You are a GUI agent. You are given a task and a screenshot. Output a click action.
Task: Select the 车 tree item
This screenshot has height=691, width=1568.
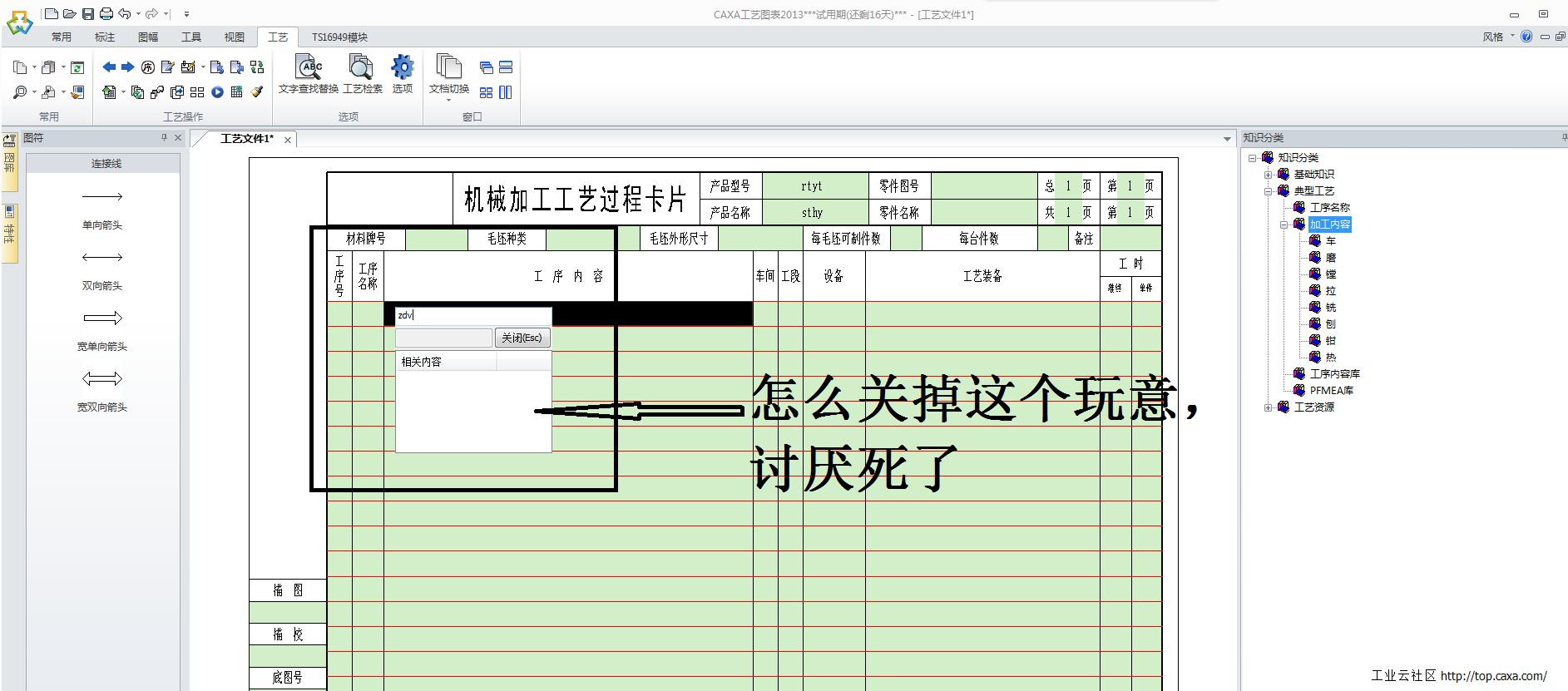click(x=1331, y=241)
